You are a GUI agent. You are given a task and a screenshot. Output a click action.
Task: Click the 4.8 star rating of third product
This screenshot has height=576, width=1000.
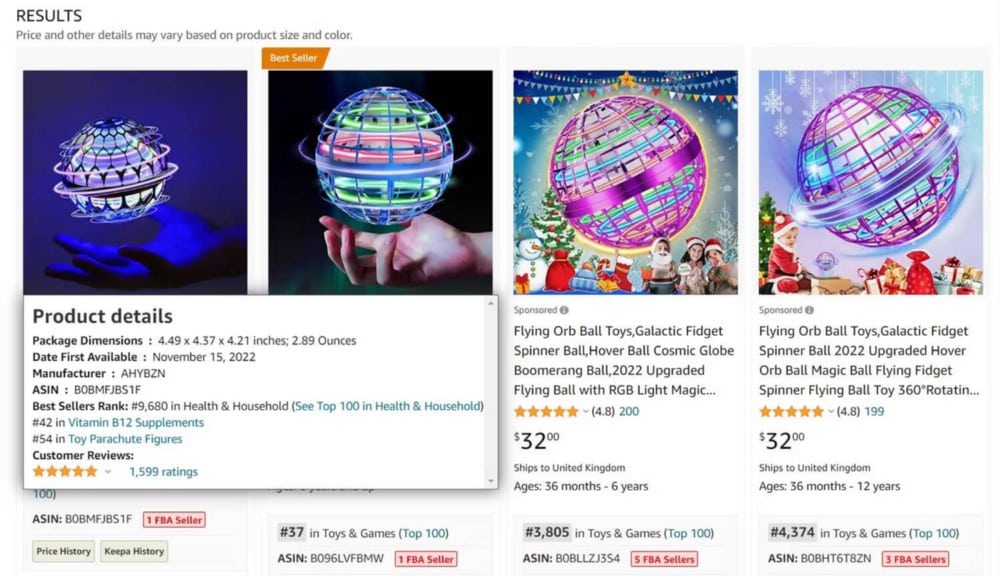(546, 411)
